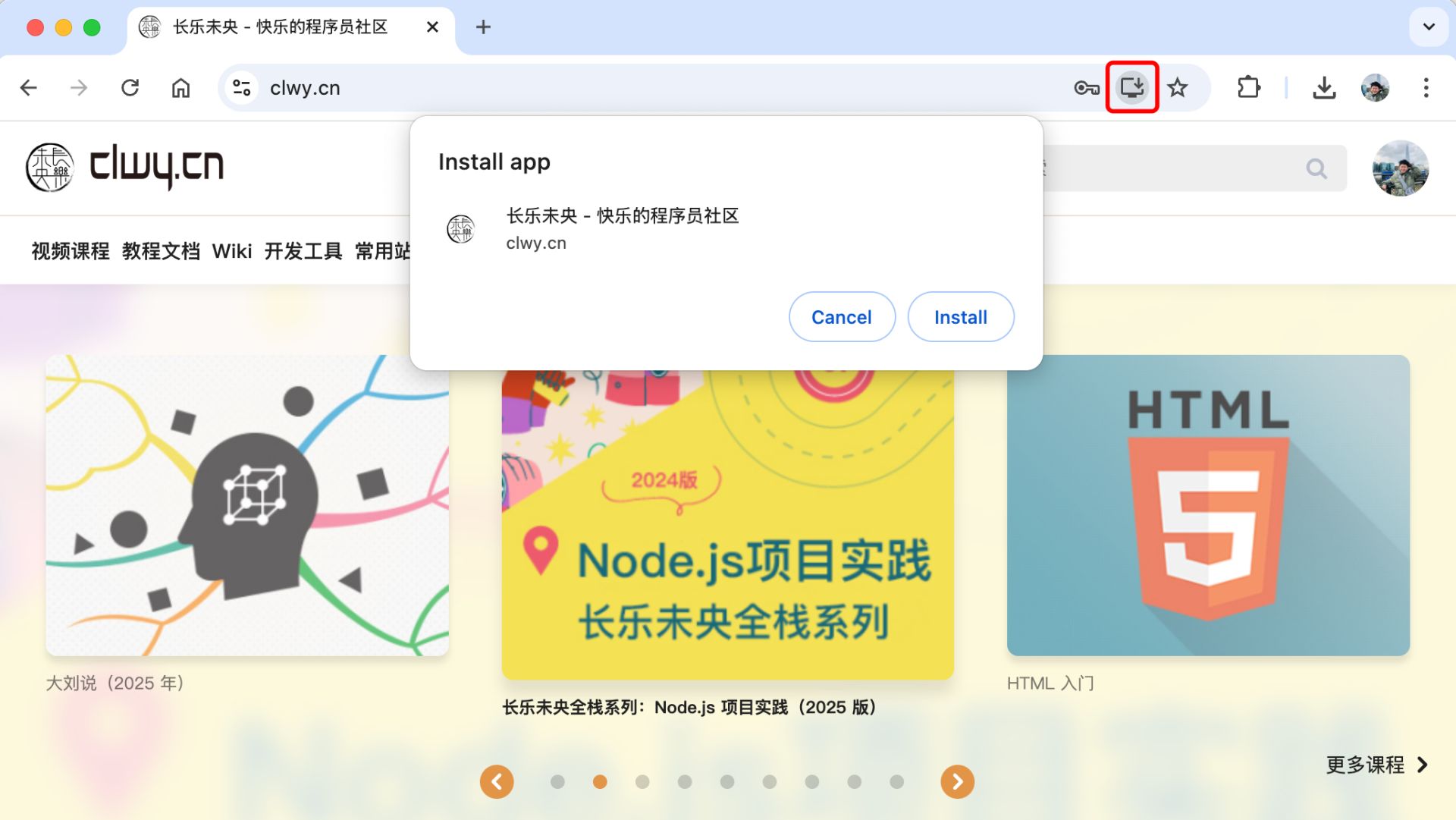View site information for clwy.cn

point(242,88)
